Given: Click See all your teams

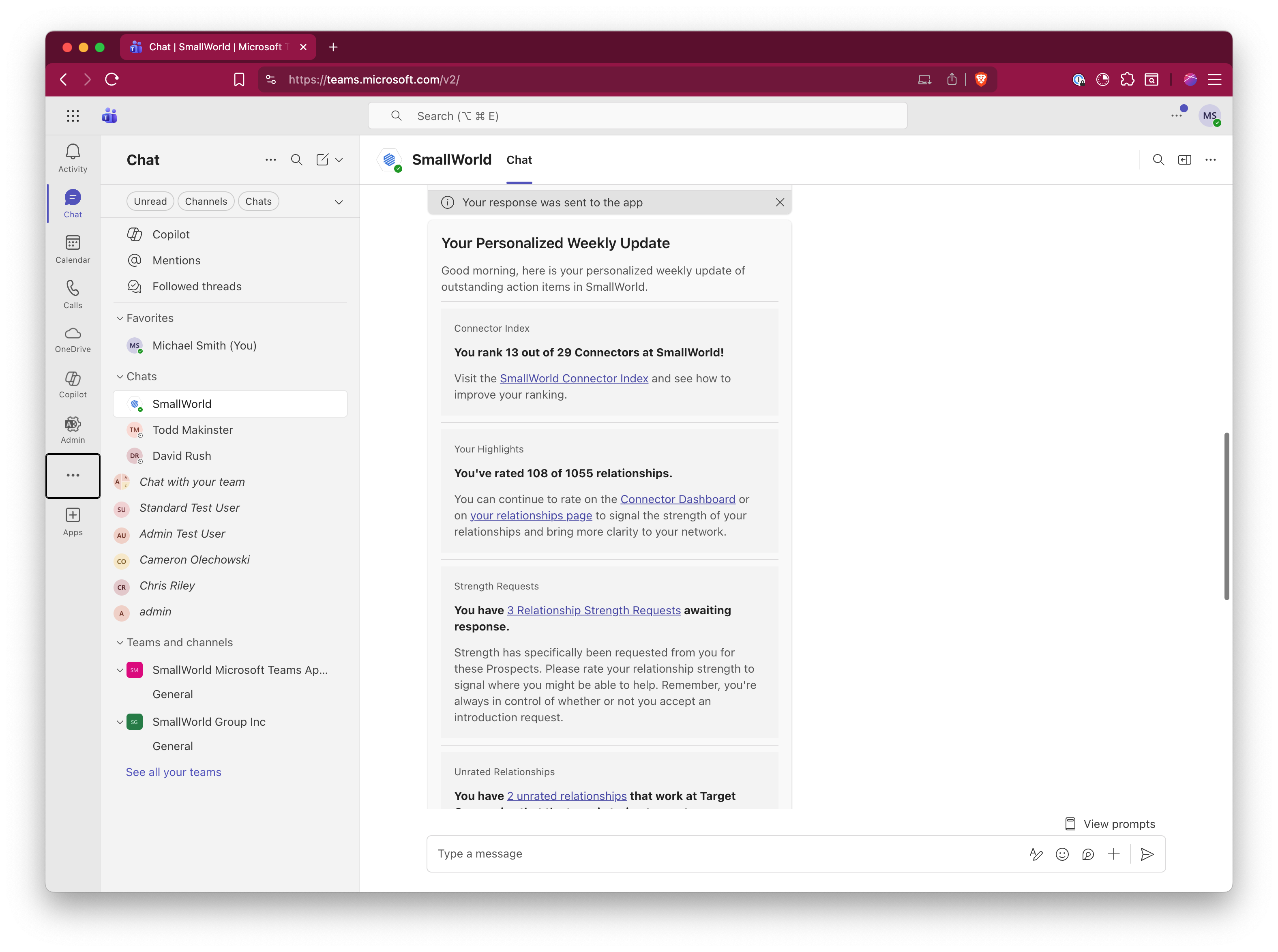Looking at the screenshot, I should click(174, 772).
